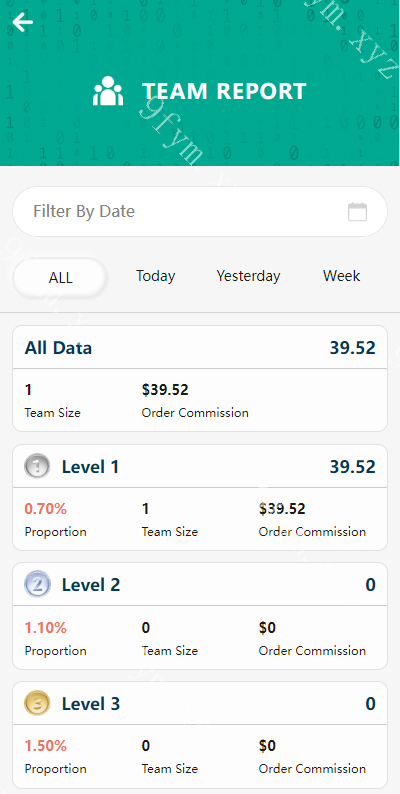The height and width of the screenshot is (794, 400).
Task: Select the Level 3 card heading
Action: click(91, 703)
